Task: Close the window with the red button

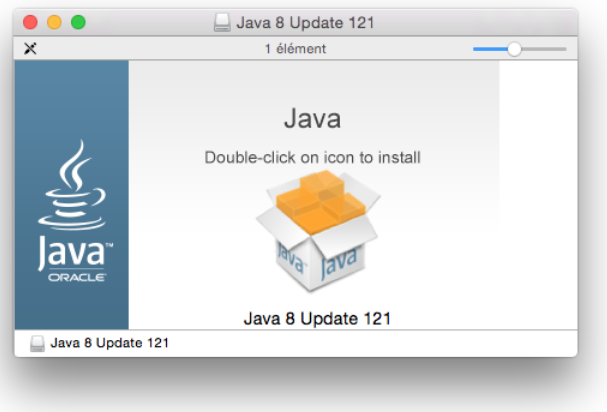Action: pyautogui.click(x=30, y=22)
